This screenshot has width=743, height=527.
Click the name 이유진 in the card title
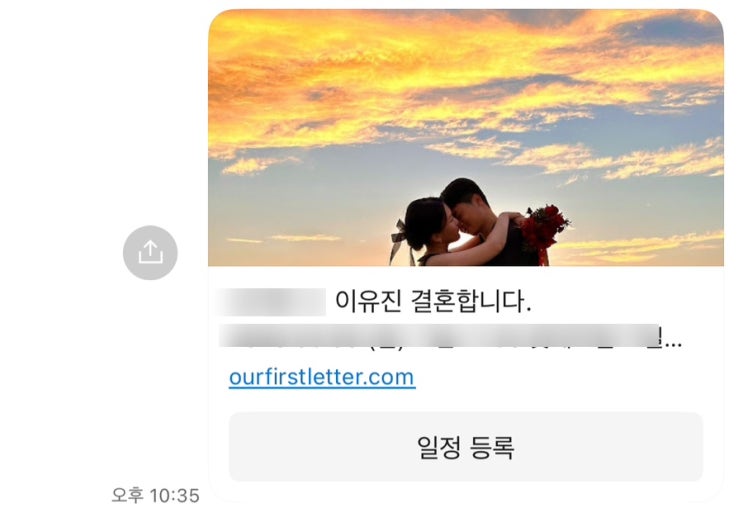369,301
